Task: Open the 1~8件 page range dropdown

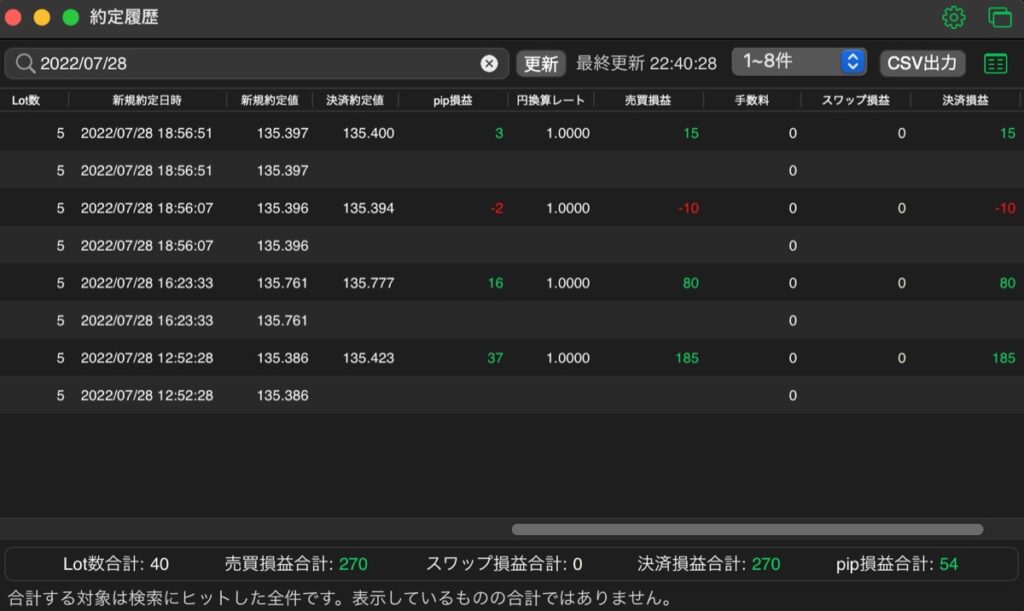Action: point(799,61)
